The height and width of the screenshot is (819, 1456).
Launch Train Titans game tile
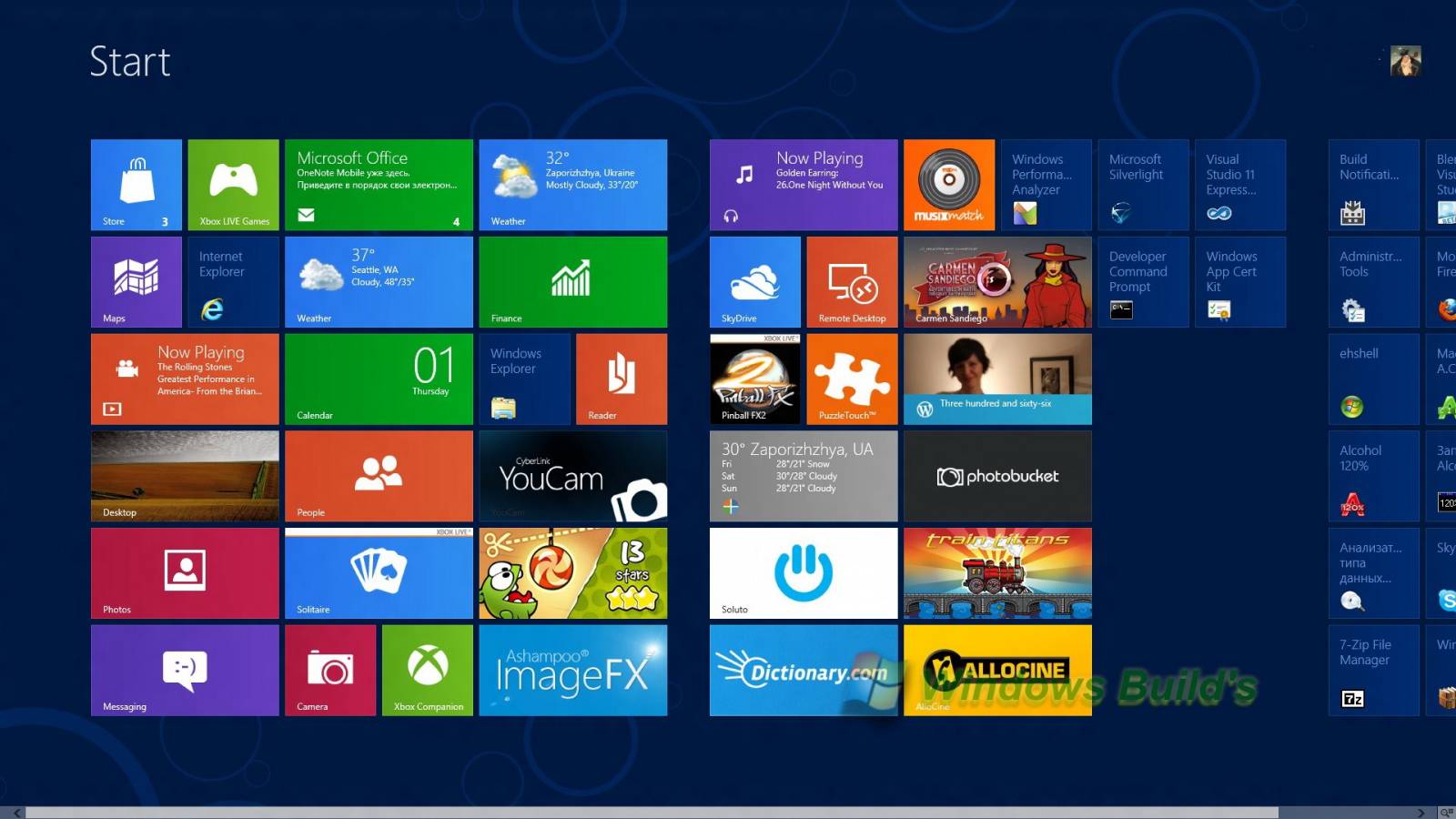tap(997, 573)
